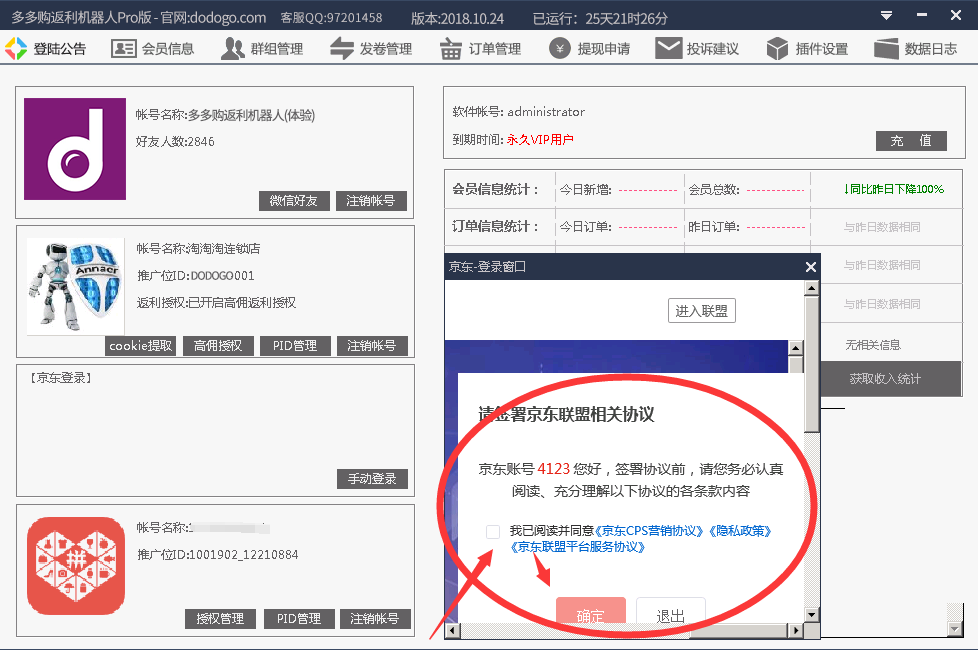
Task: Click the outer scrollbar down arrow in JD window
Action: 811,614
